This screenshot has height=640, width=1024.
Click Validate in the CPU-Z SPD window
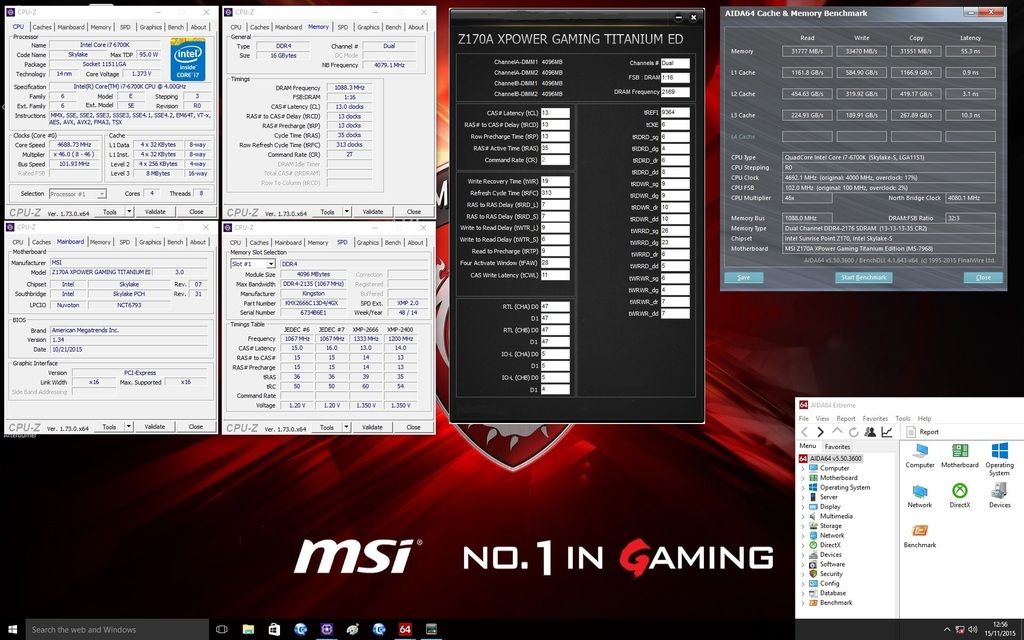(372, 427)
